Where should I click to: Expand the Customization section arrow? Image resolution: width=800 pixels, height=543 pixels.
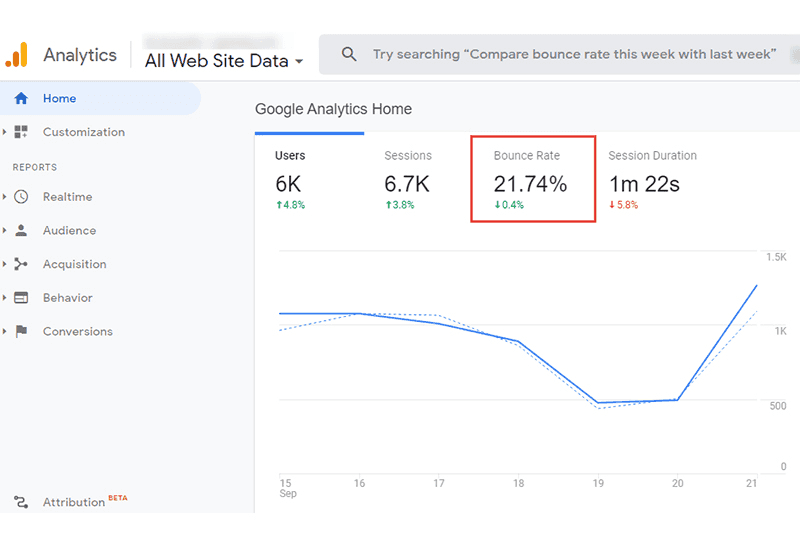click(x=5, y=132)
